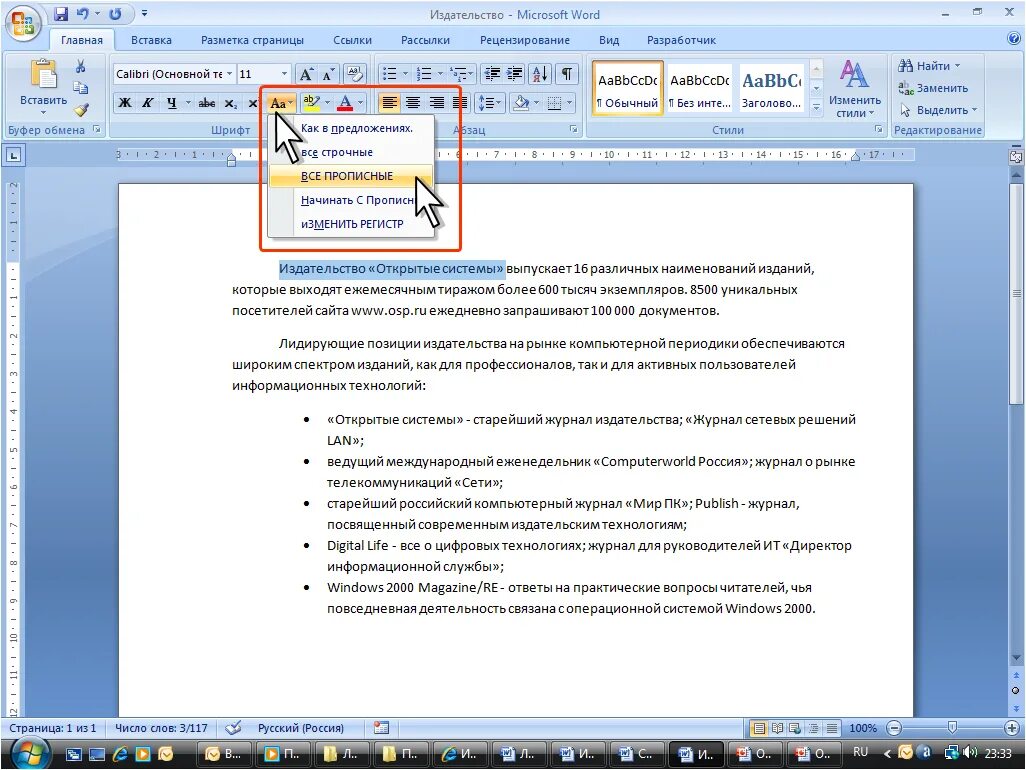Screen dimensions: 1026x770
Task: Increase font size with the grow font icon
Action: [306, 74]
